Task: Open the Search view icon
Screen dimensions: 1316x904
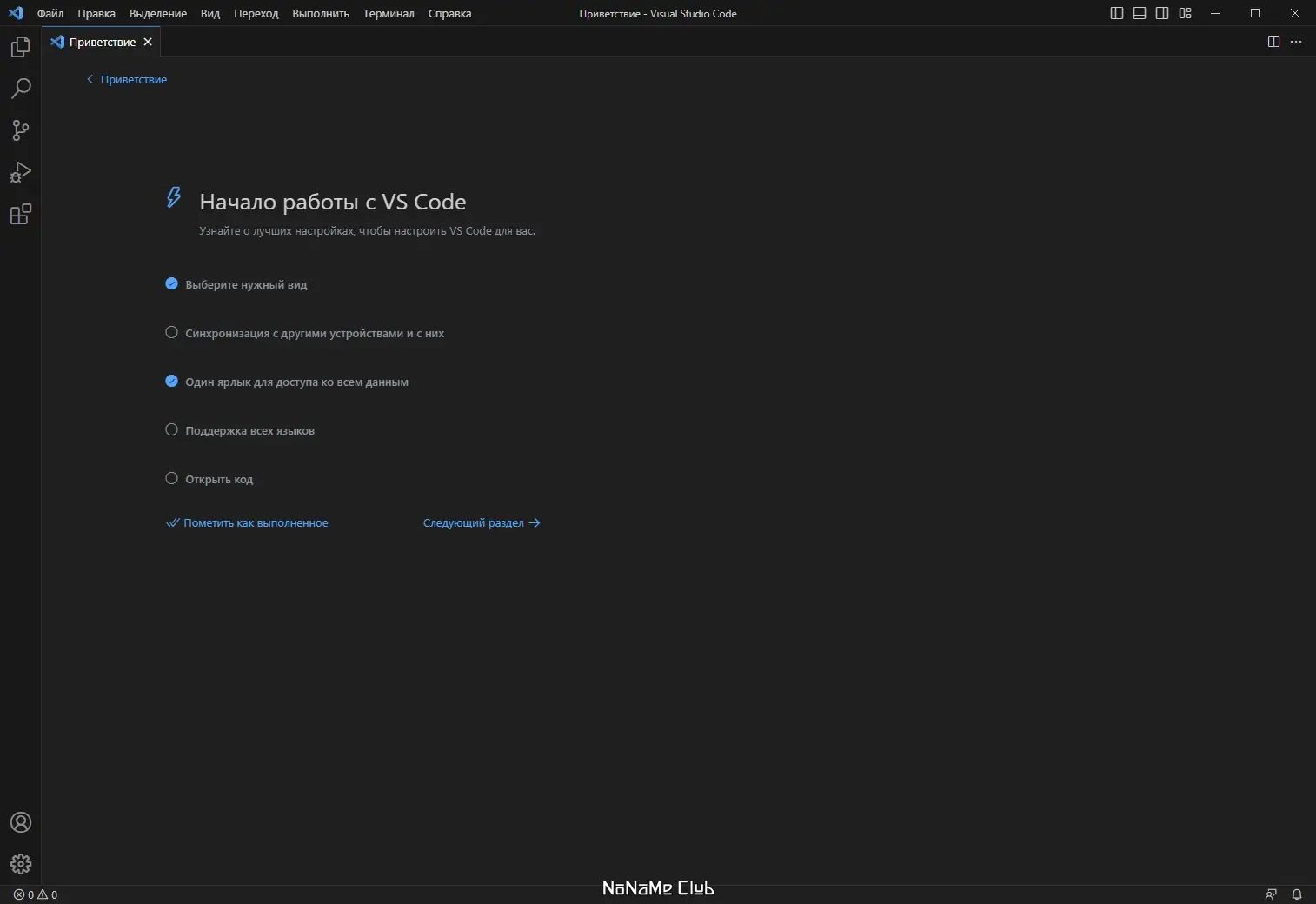Action: (20, 89)
